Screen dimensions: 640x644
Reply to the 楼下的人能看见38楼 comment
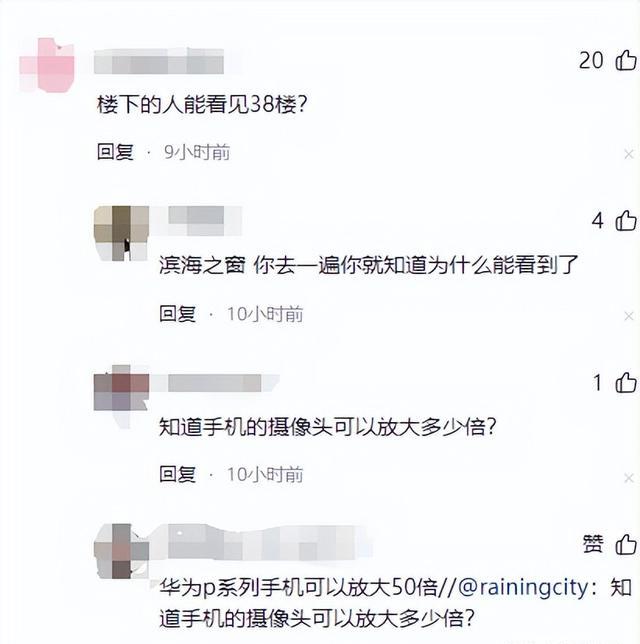click(x=115, y=152)
